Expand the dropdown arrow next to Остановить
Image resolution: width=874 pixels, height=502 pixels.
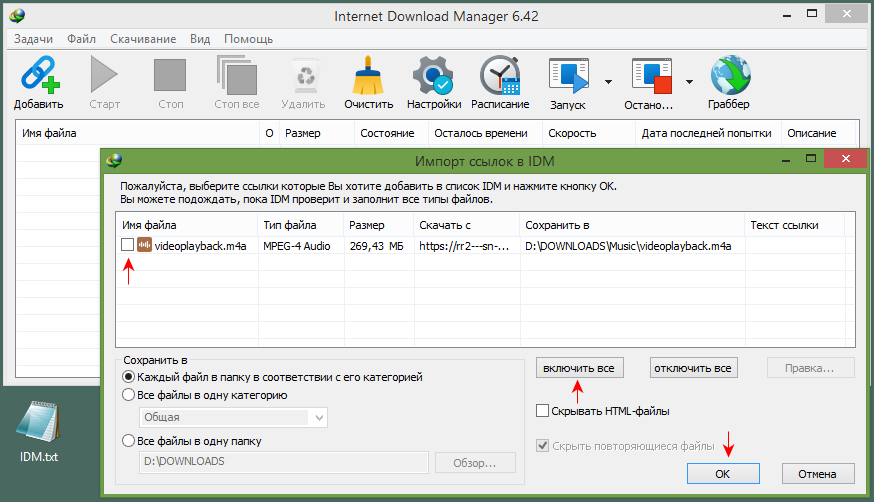(x=689, y=82)
